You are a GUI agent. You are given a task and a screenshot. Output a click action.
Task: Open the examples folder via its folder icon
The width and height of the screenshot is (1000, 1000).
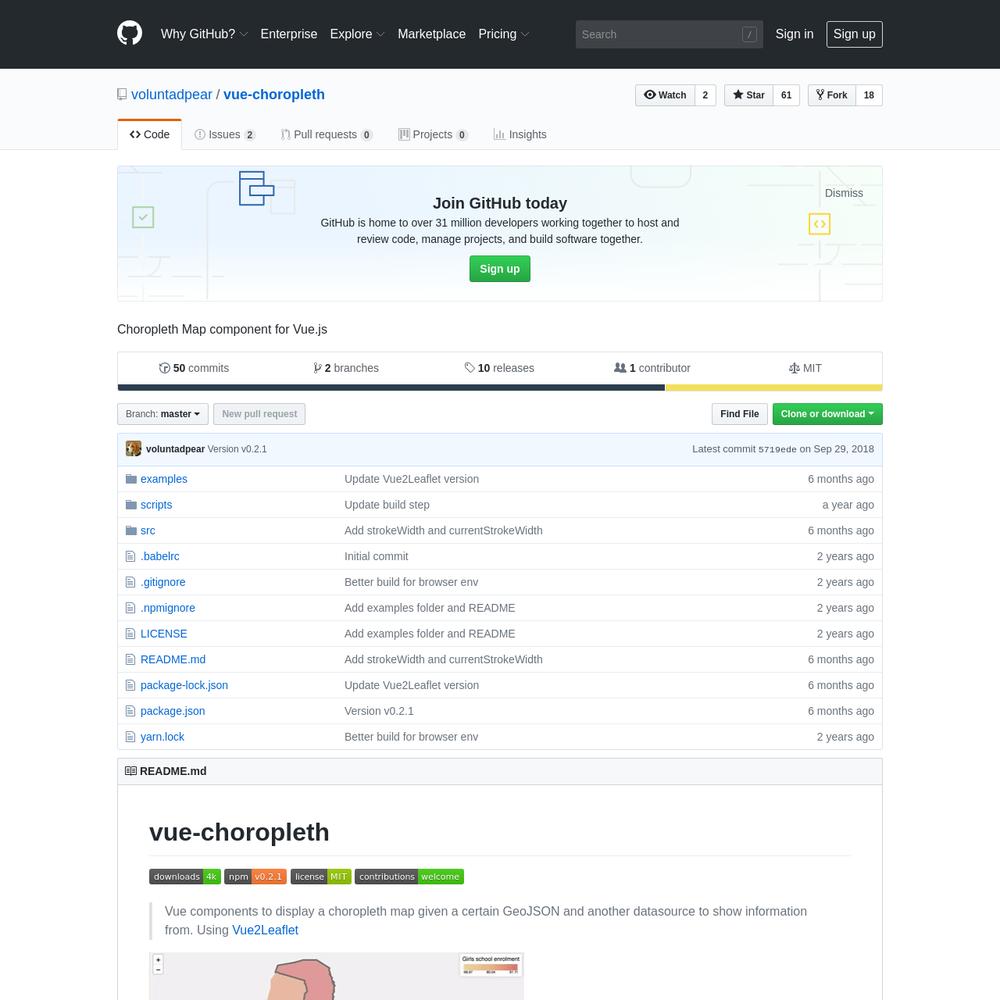tap(131, 479)
